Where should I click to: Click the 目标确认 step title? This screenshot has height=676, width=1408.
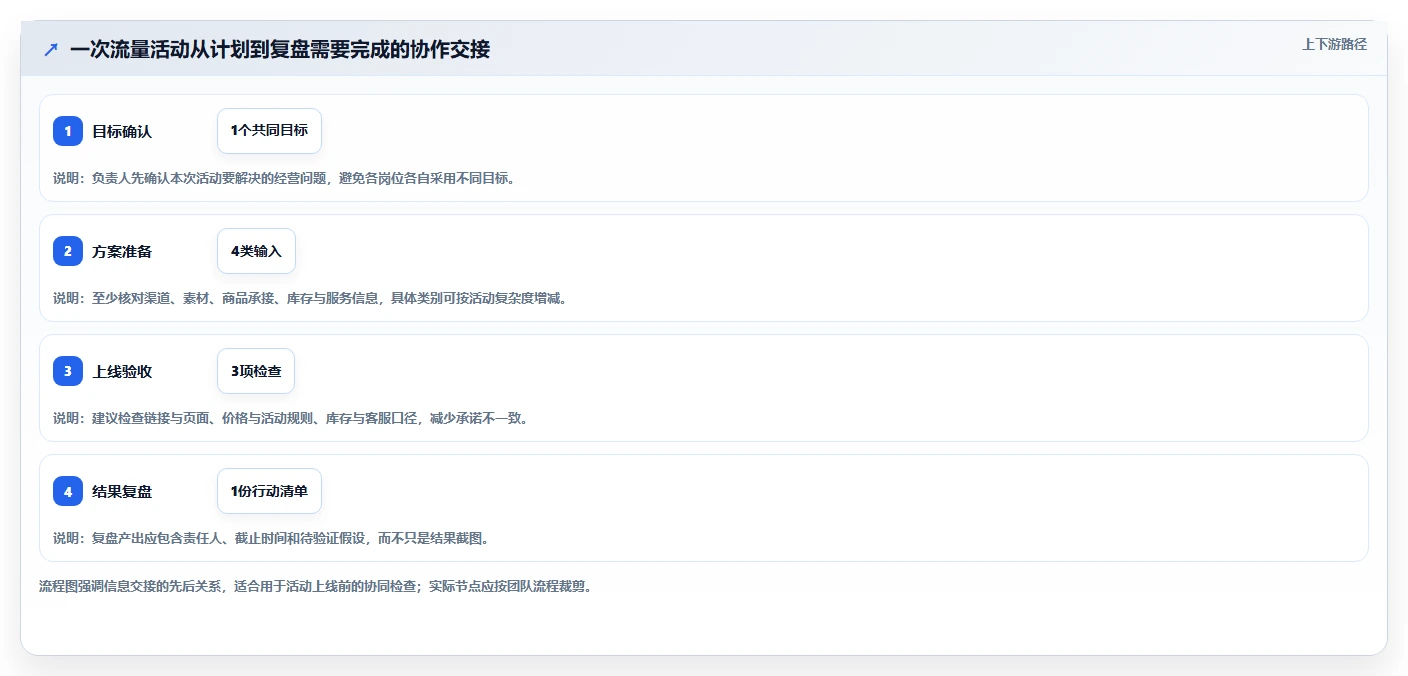(x=122, y=131)
